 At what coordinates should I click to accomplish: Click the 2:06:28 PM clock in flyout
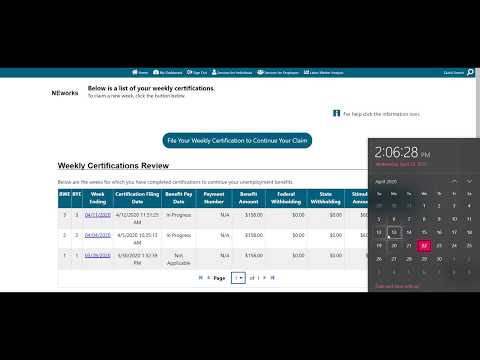pyautogui.click(x=402, y=153)
